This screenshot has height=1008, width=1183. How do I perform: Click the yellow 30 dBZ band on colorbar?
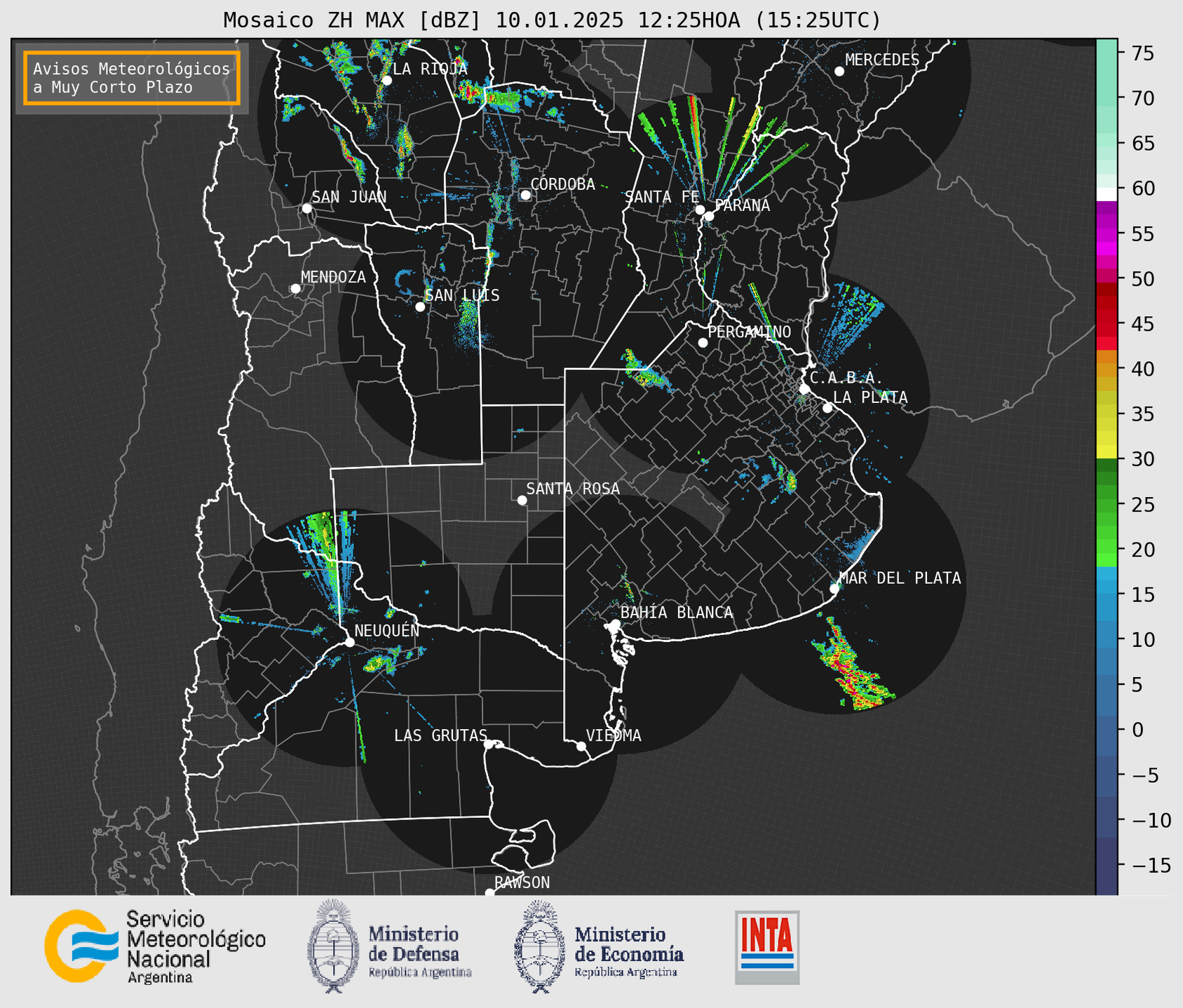[1107, 452]
